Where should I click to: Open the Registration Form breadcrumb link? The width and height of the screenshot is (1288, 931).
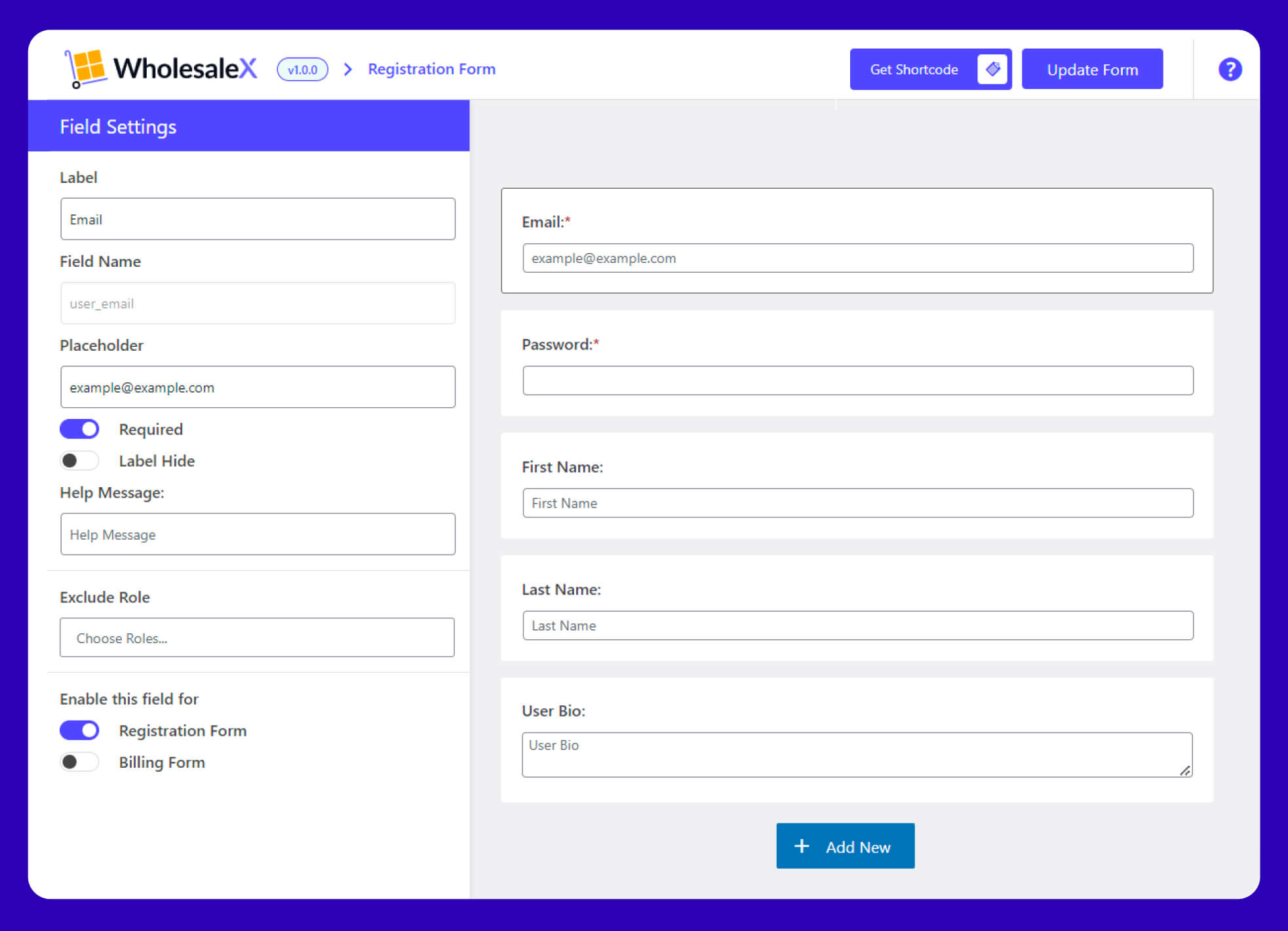point(431,69)
